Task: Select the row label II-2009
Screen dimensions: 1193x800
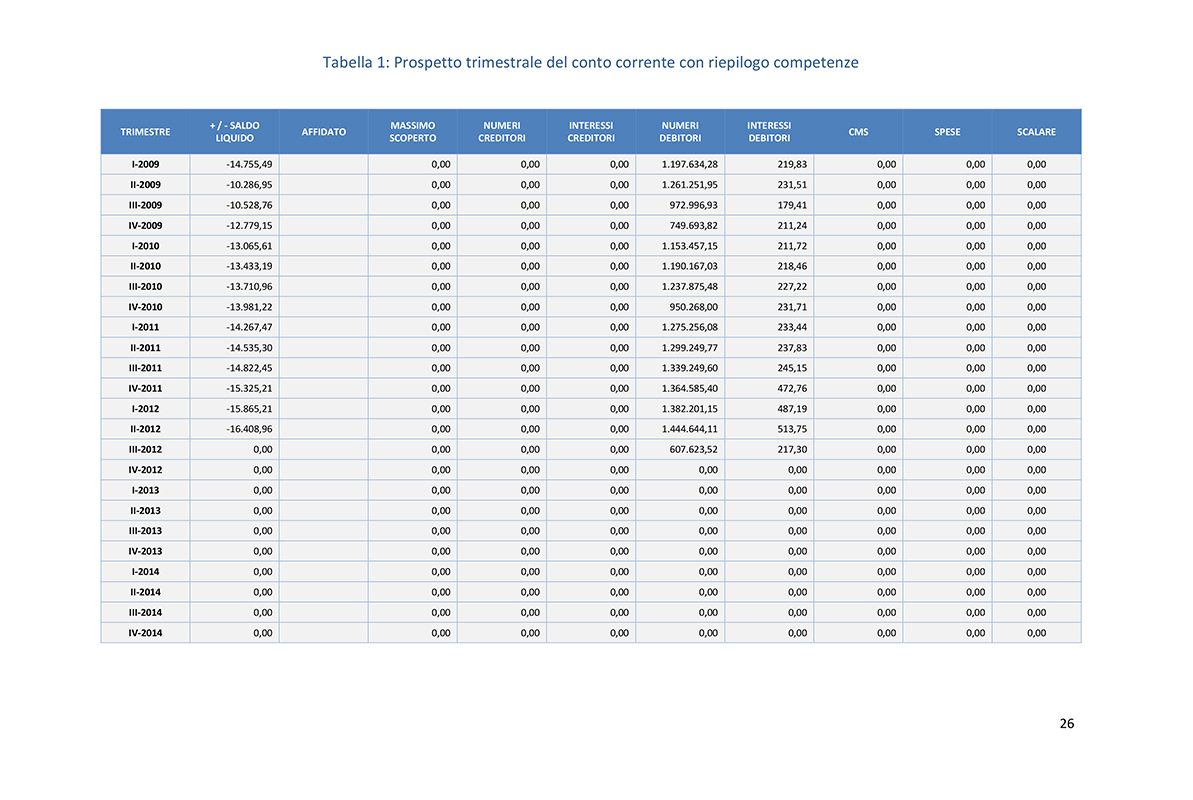Action: (x=145, y=185)
